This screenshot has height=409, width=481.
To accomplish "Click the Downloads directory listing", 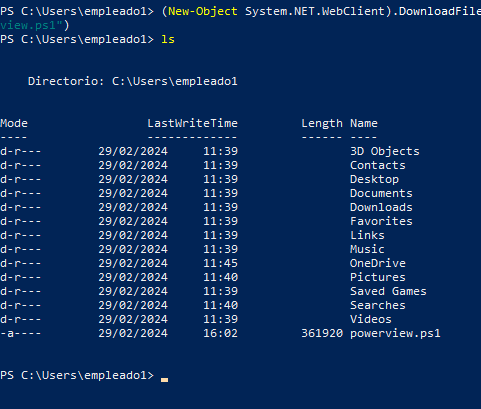I will (x=381, y=207).
